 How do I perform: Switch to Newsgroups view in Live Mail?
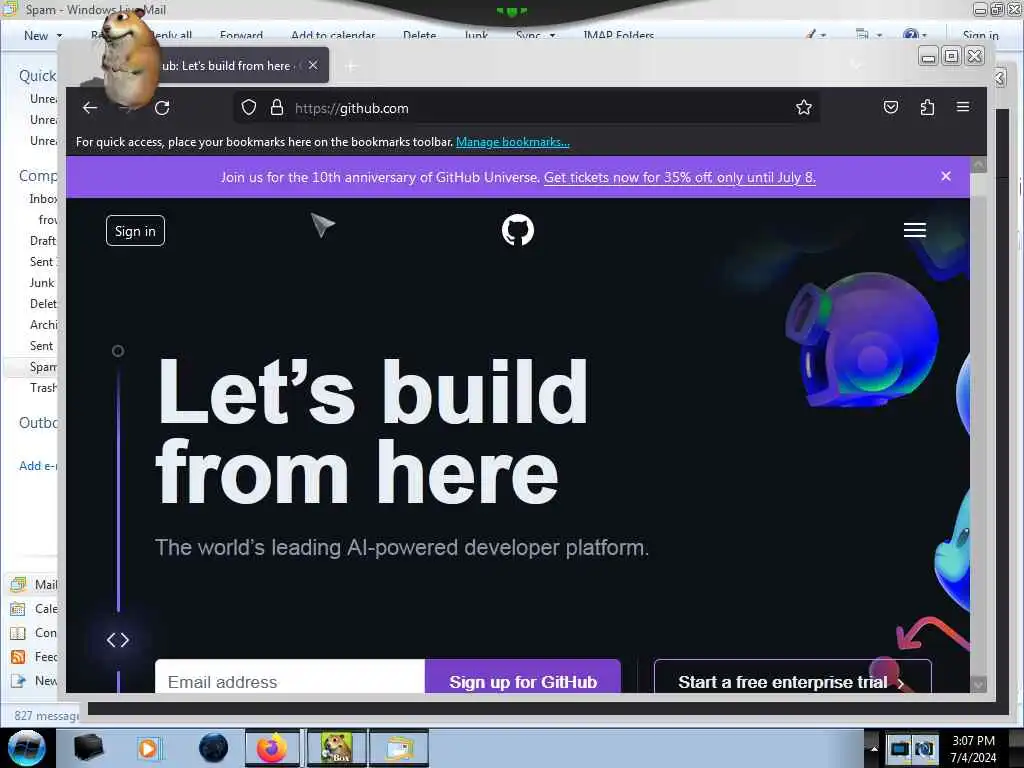[x=34, y=681]
